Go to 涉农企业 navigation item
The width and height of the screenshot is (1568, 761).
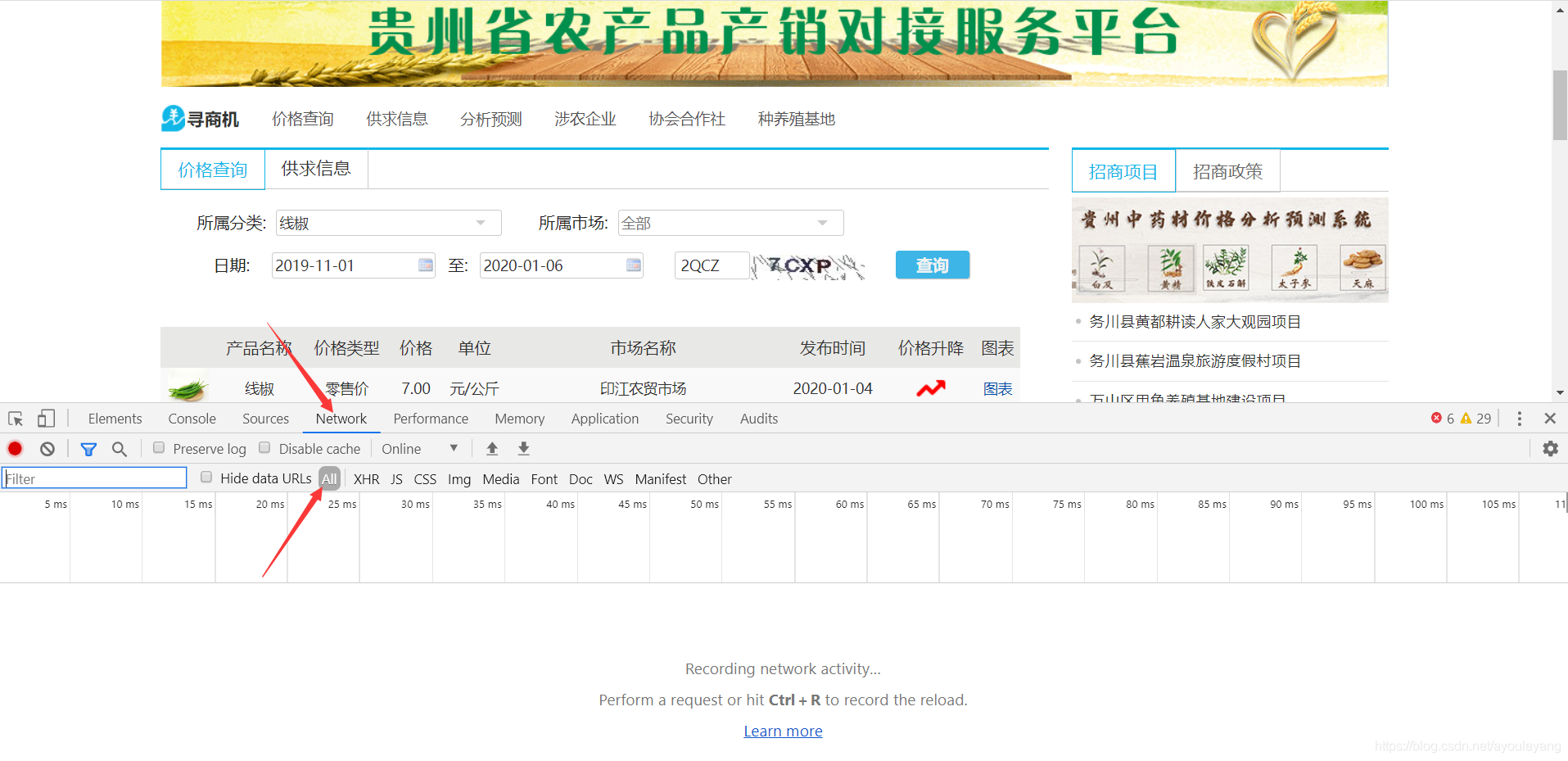click(585, 119)
